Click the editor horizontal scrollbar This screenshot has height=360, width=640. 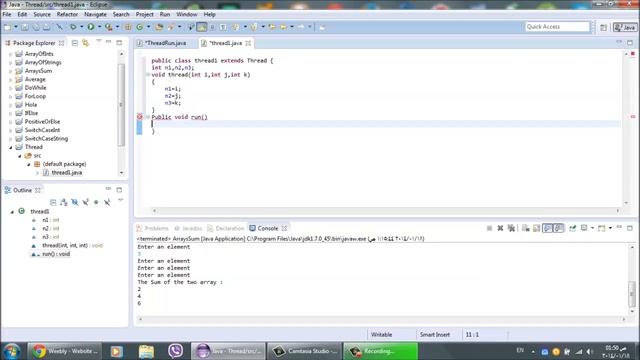386,211
